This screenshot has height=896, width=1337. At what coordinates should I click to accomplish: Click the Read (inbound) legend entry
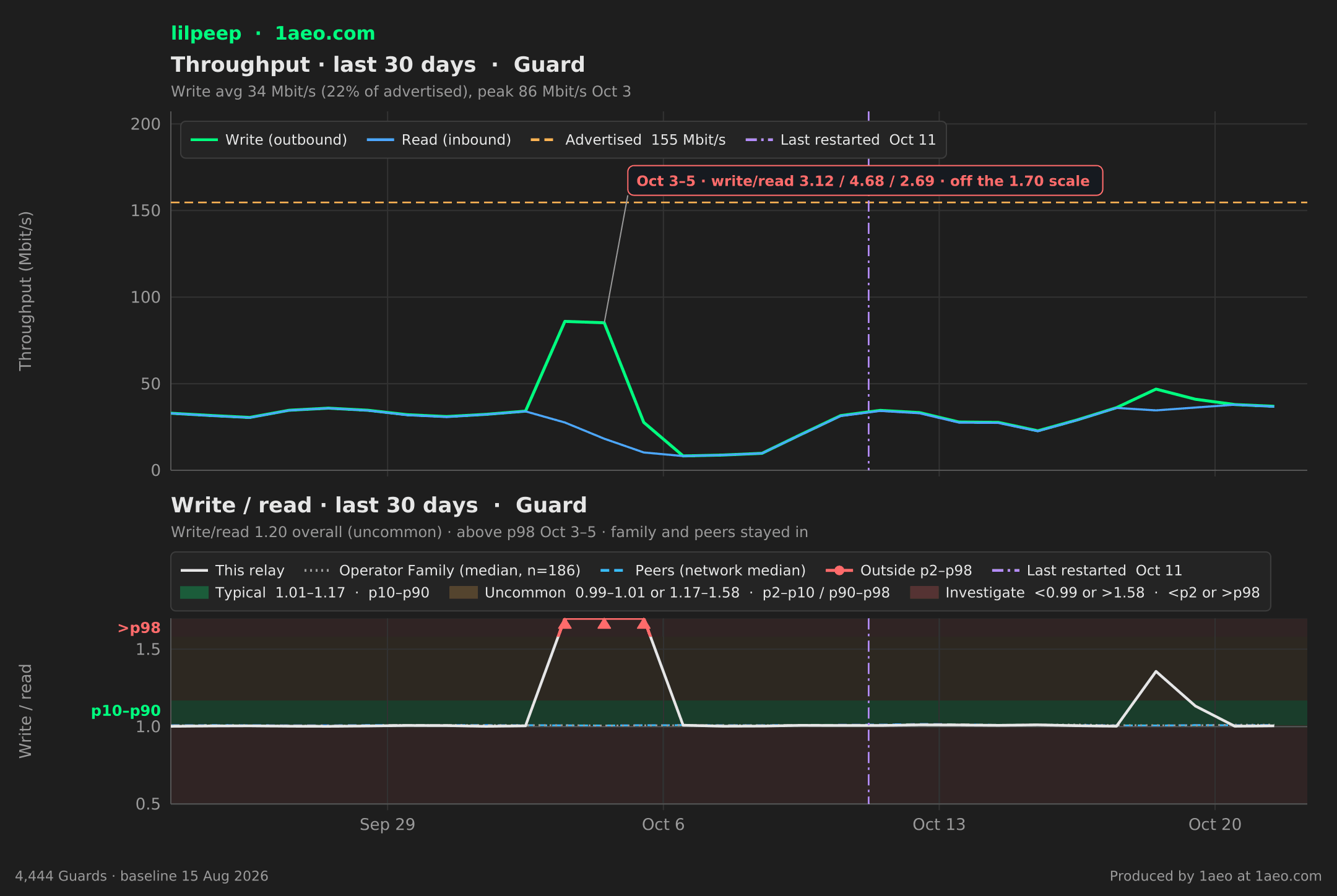439,140
